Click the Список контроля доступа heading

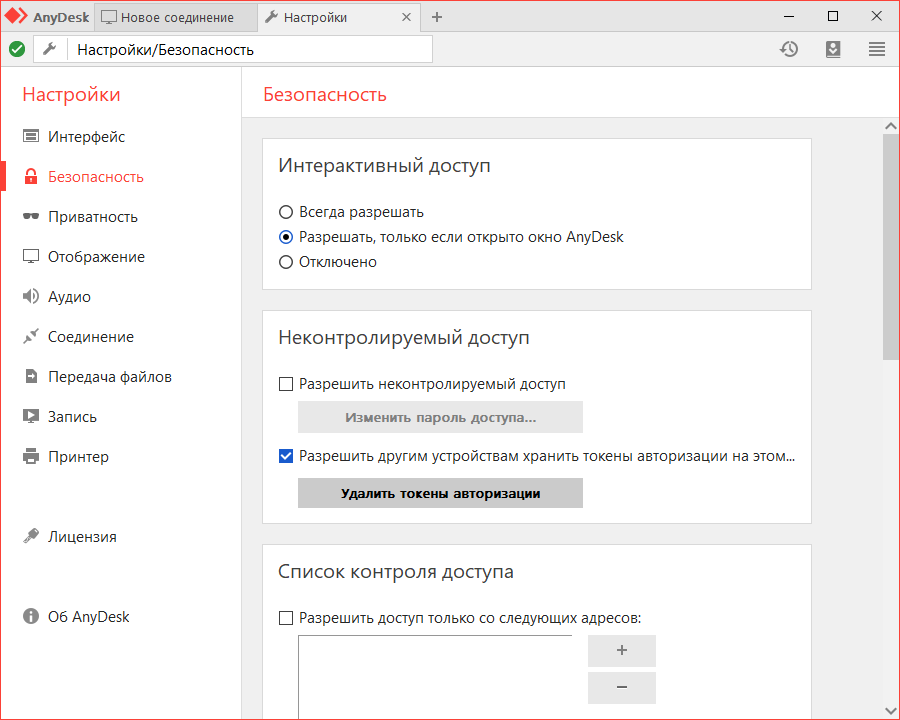pos(395,572)
